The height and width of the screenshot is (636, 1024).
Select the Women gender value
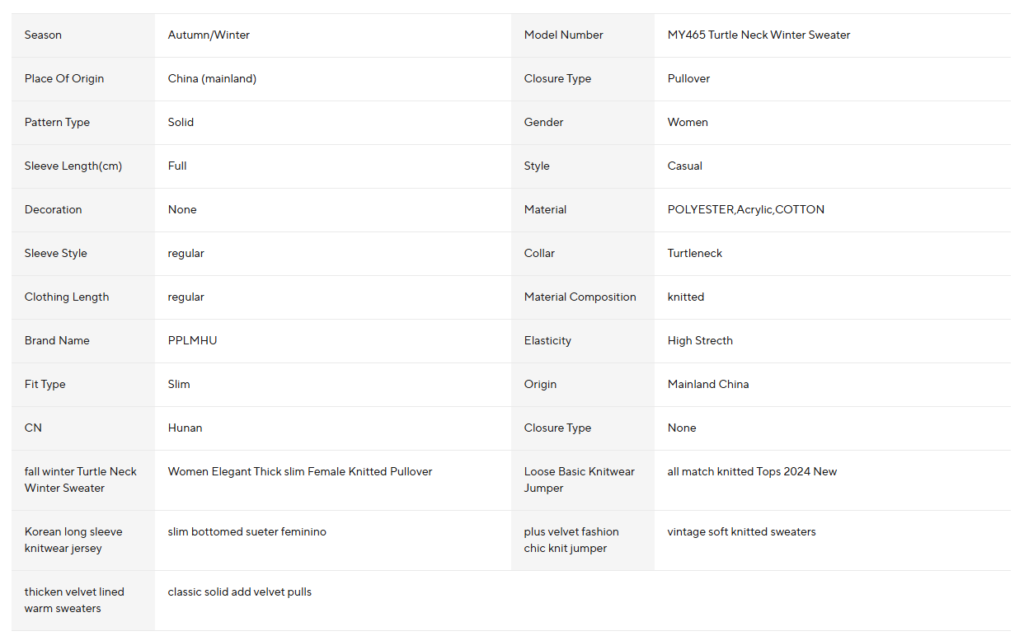pyautogui.click(x=687, y=122)
